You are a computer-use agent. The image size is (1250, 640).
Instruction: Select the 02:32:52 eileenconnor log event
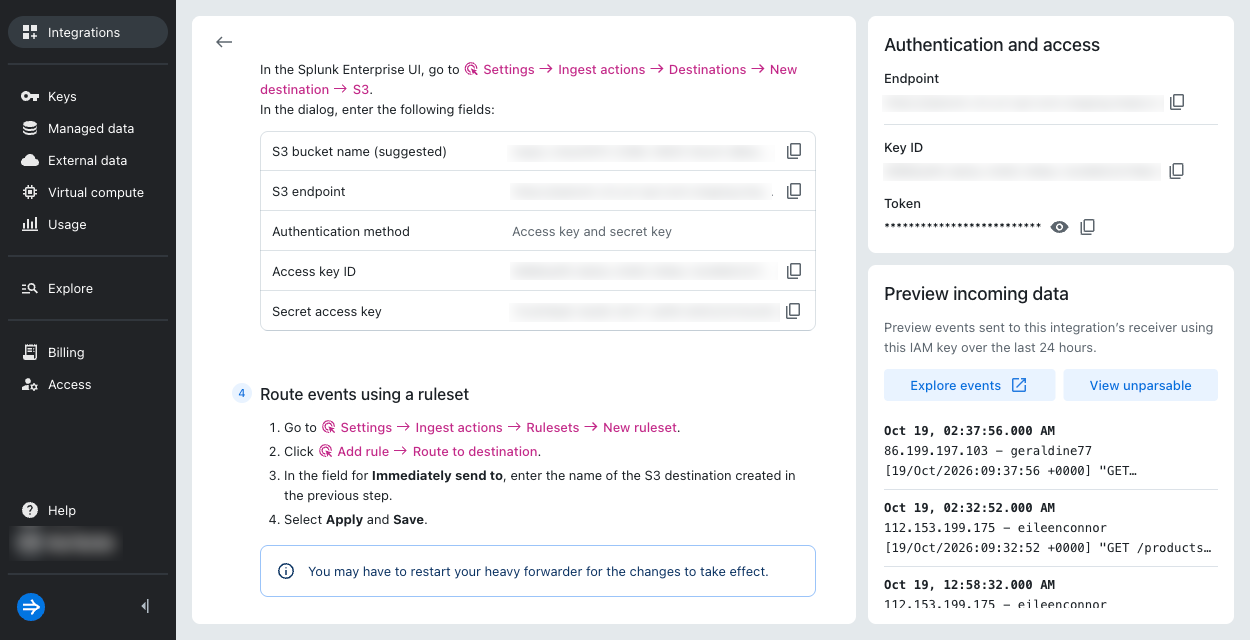(x=1051, y=528)
